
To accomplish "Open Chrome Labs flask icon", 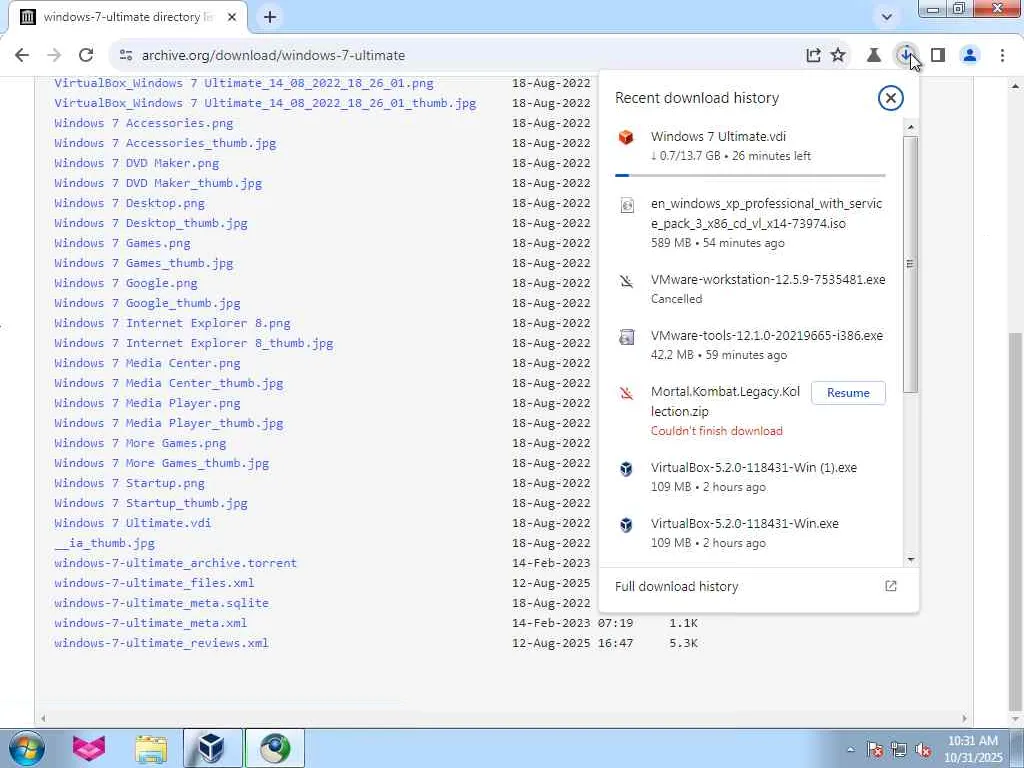I will 873,56.
